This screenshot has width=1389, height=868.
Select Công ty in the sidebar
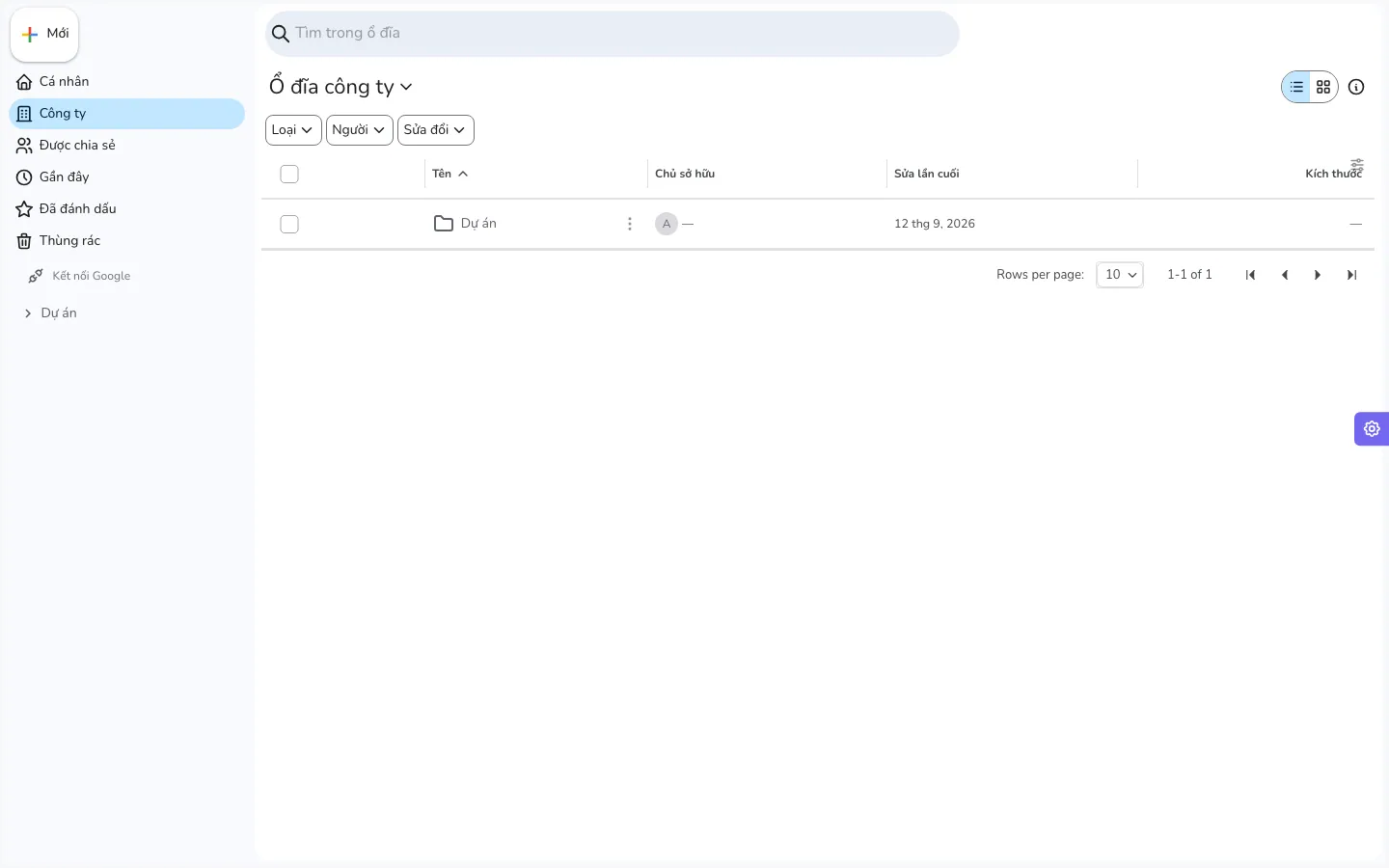click(x=126, y=114)
